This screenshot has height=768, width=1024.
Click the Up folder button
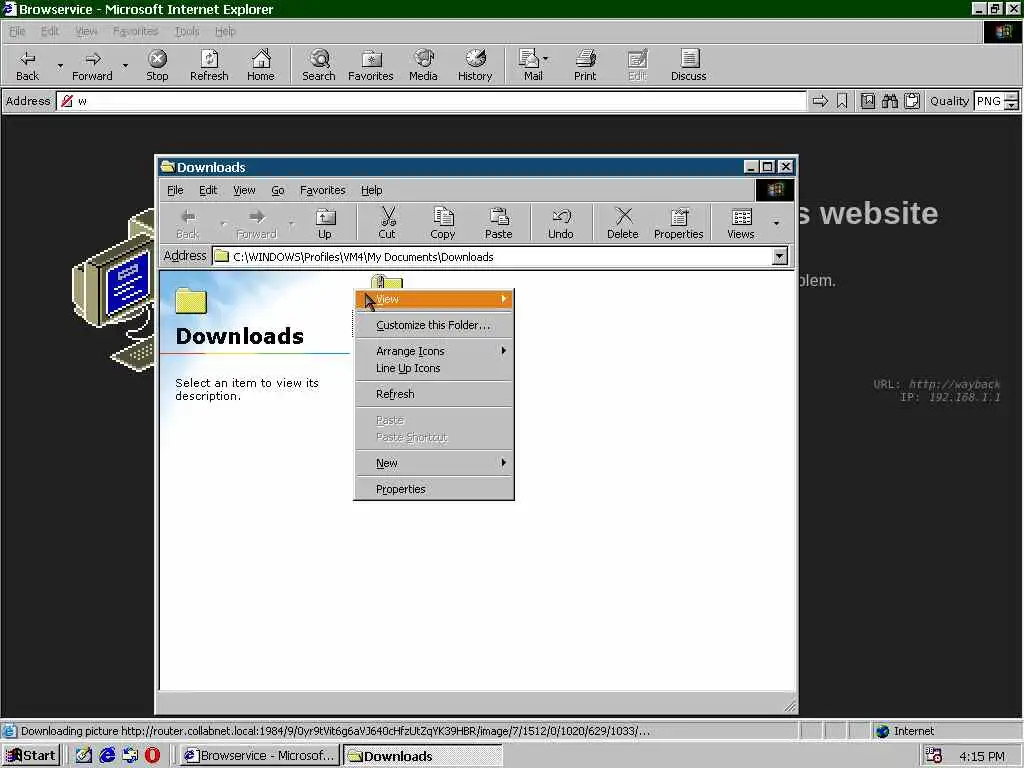pos(325,224)
